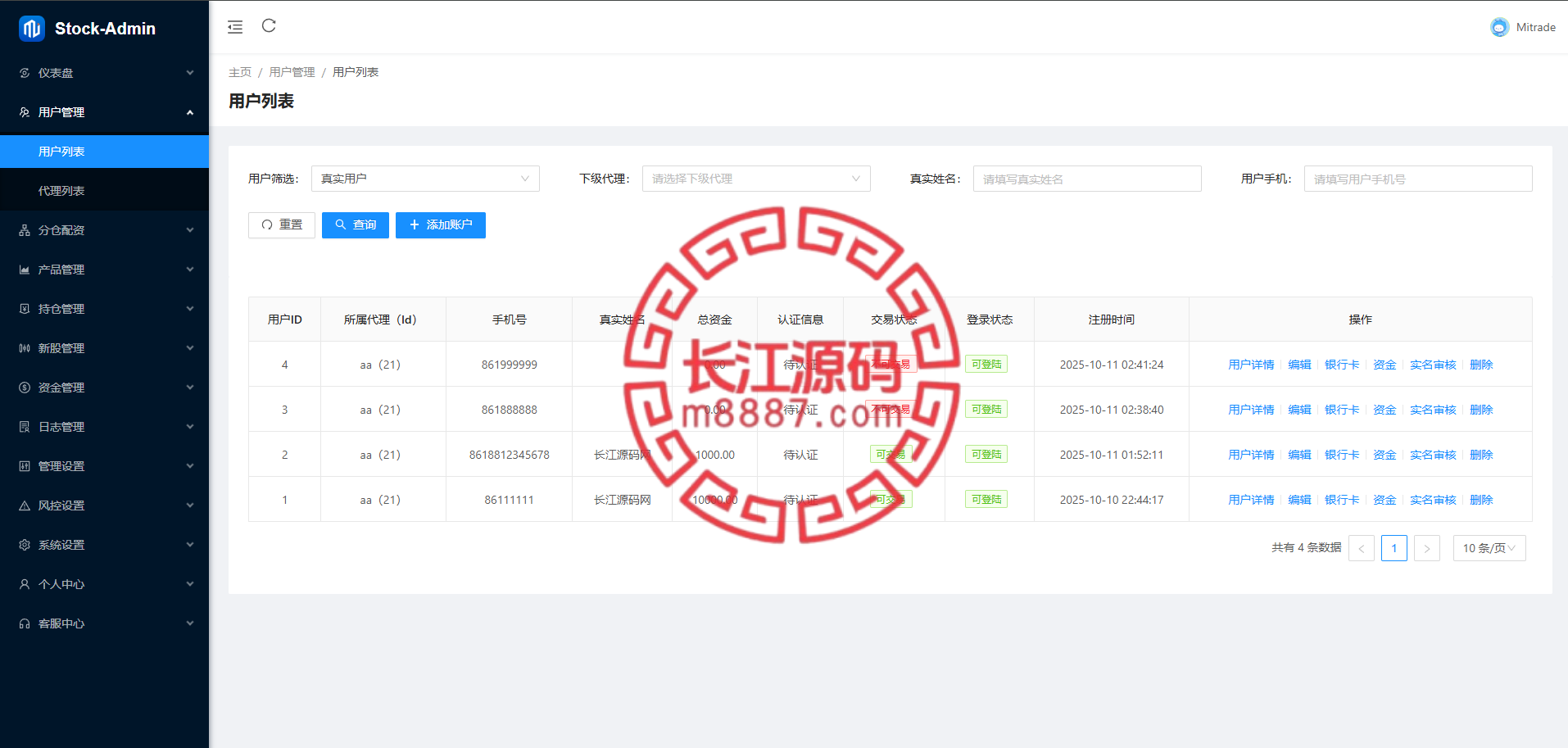Click 实名审核 for user ID 4
1568x748 pixels.
1433,365
